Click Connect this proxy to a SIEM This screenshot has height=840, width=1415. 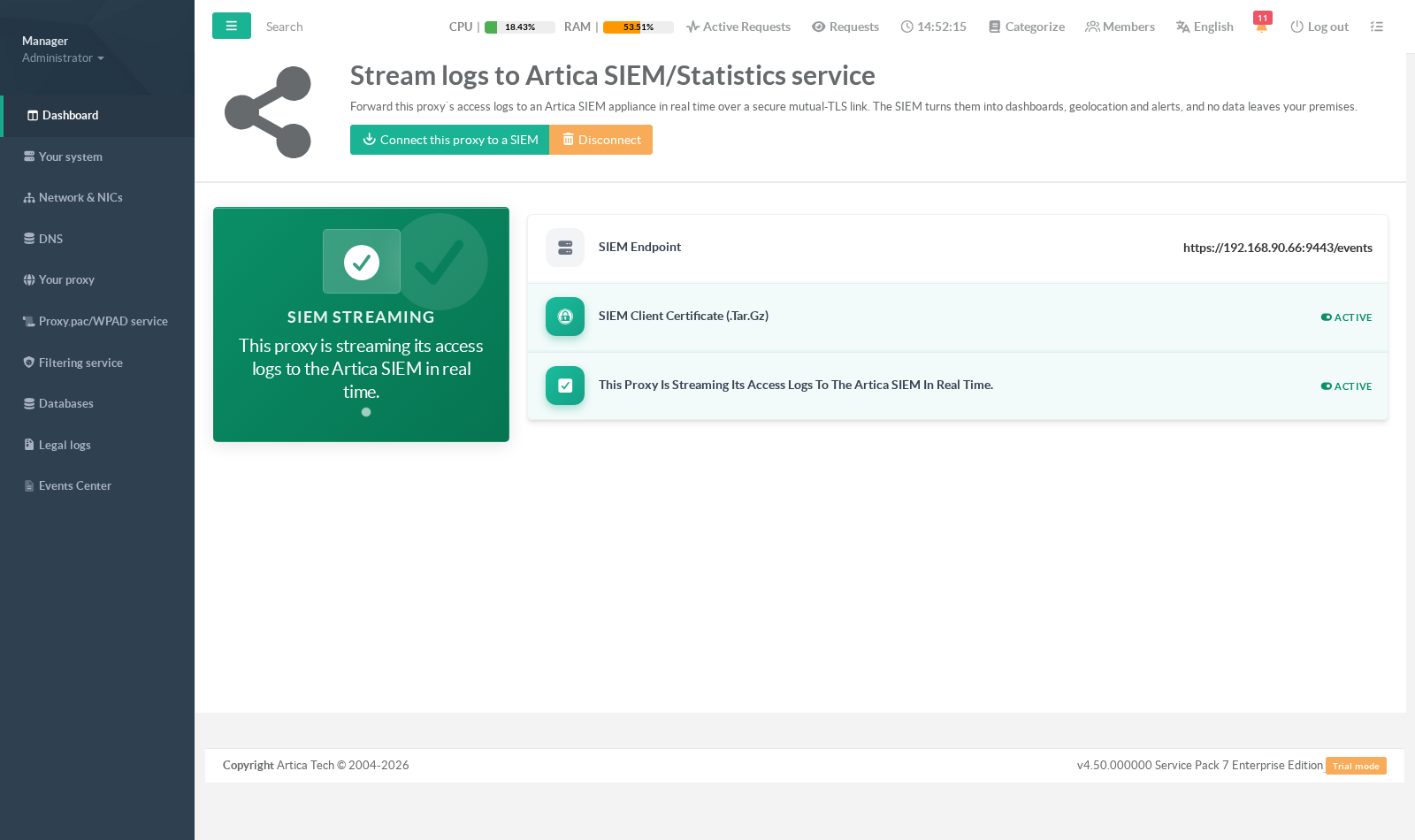[449, 140]
